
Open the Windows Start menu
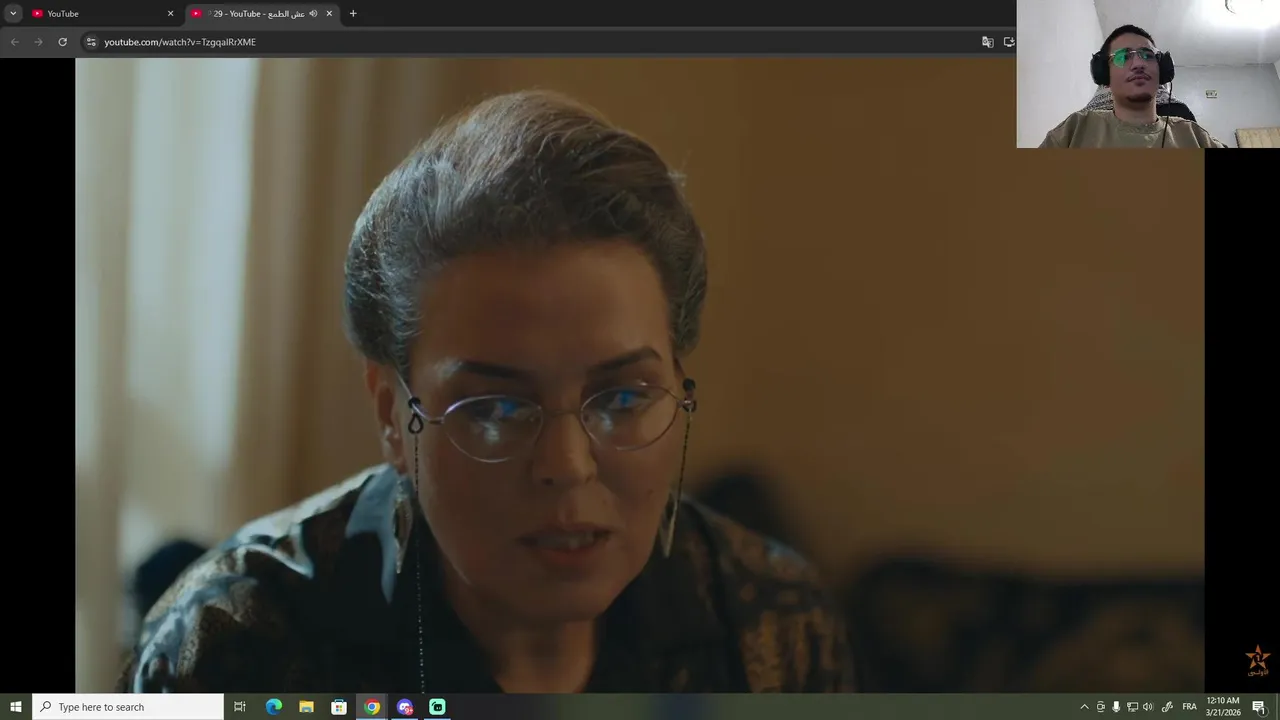[x=16, y=707]
